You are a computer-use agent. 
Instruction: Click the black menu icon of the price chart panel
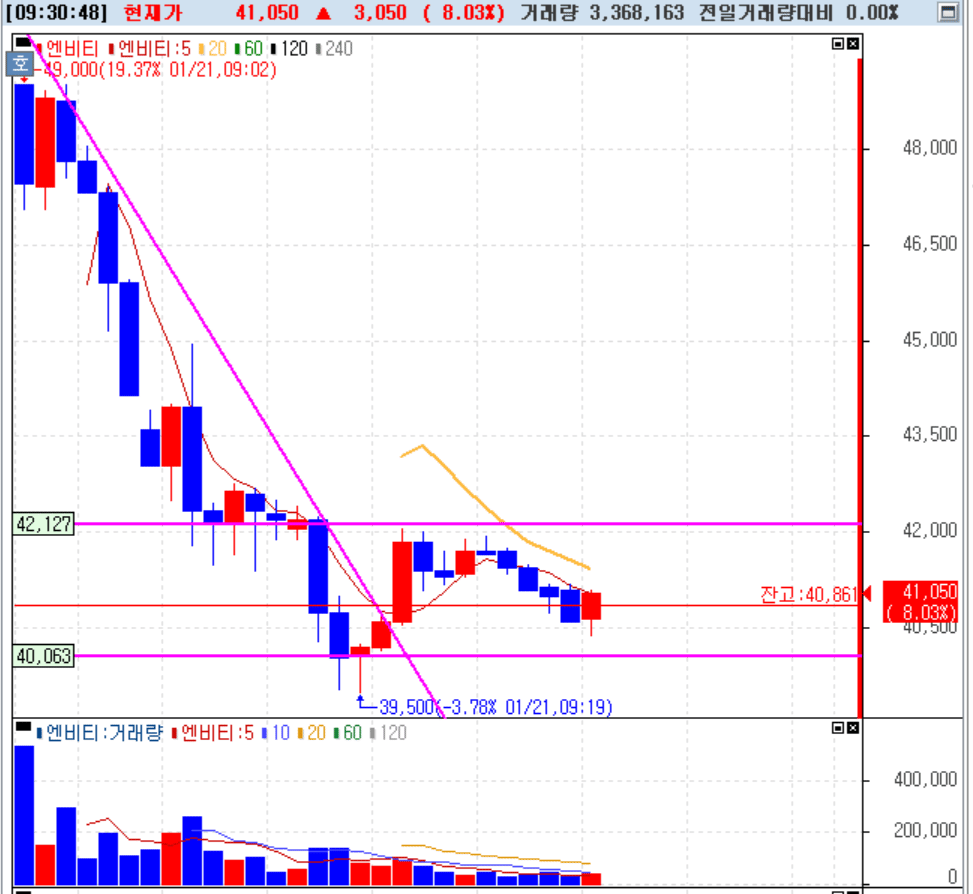tap(22, 42)
